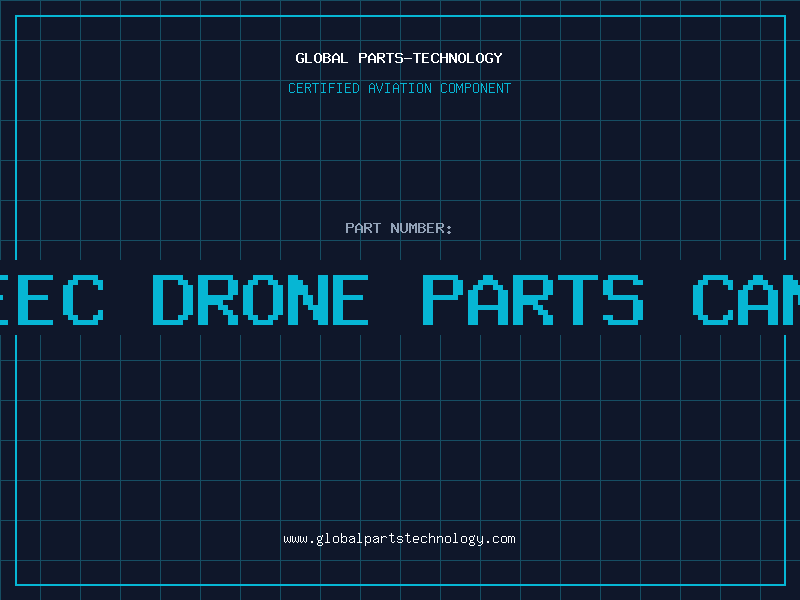The height and width of the screenshot is (600, 800).
Task: Click the large cyan PARTS banner word
Action: (533, 299)
